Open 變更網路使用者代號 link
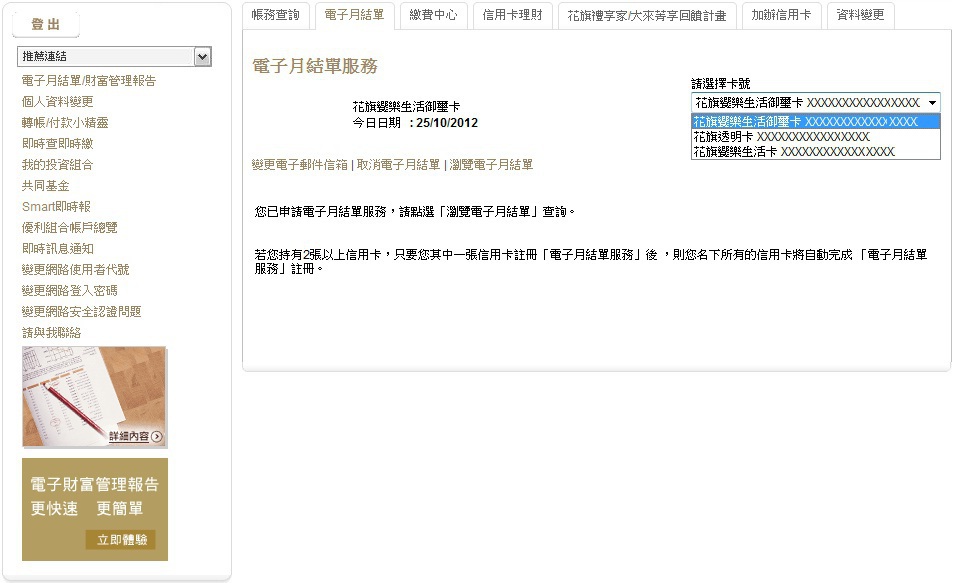The height and width of the screenshot is (583, 956). 76,270
